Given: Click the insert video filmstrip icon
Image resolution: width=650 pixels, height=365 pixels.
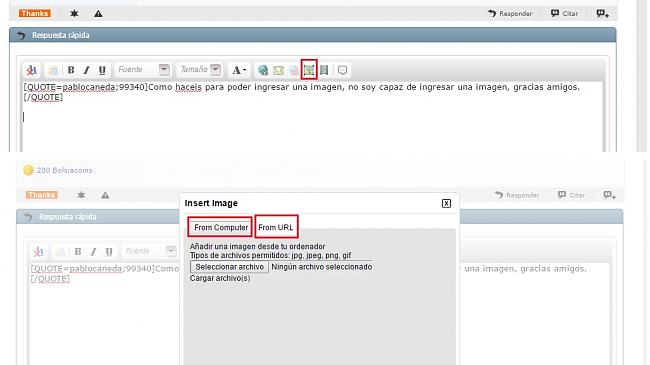Looking at the screenshot, I should (324, 70).
